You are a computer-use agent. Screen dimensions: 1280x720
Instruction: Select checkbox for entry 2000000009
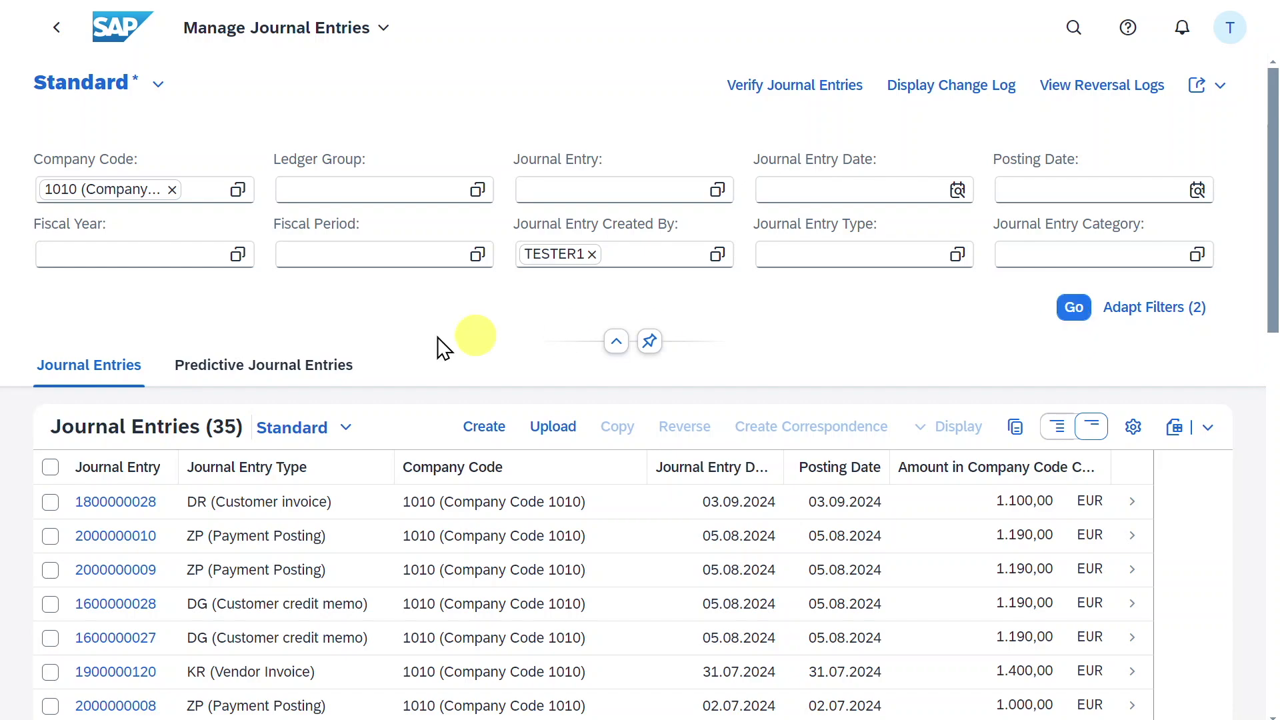pyautogui.click(x=50, y=570)
